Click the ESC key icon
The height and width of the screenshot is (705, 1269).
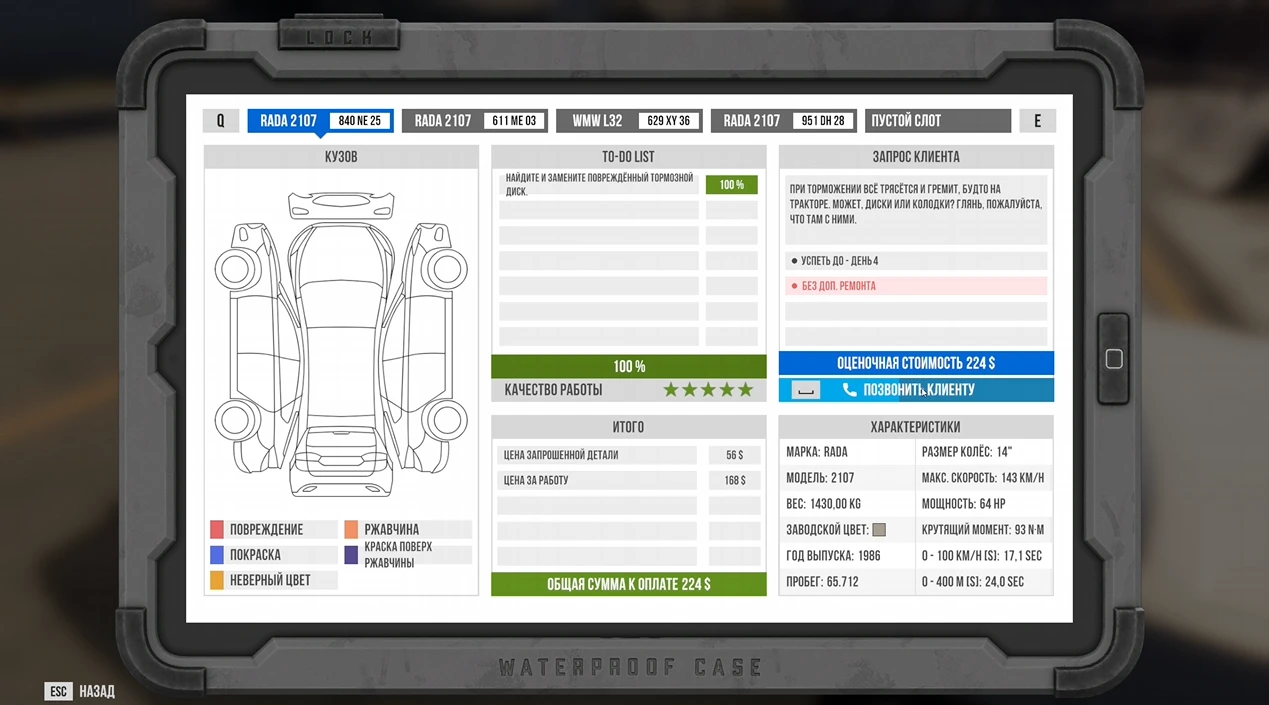tap(58, 691)
